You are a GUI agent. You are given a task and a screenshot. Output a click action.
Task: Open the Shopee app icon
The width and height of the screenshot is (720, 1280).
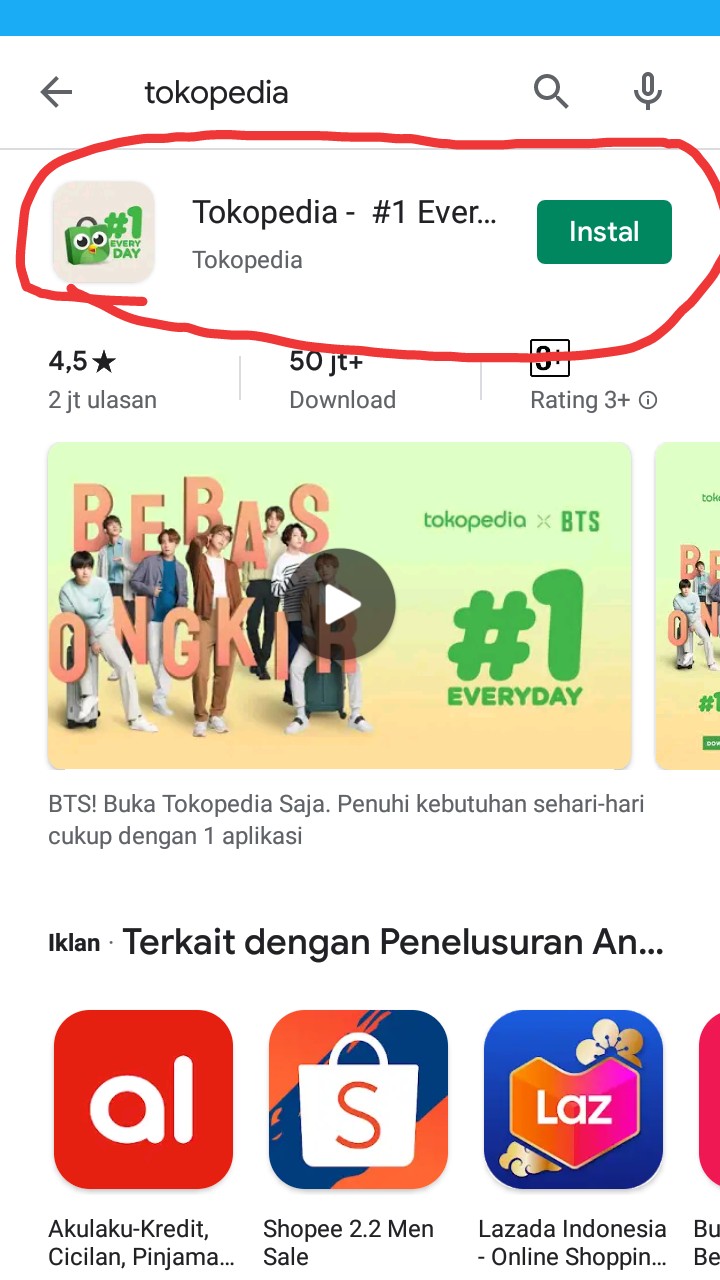(x=358, y=1099)
